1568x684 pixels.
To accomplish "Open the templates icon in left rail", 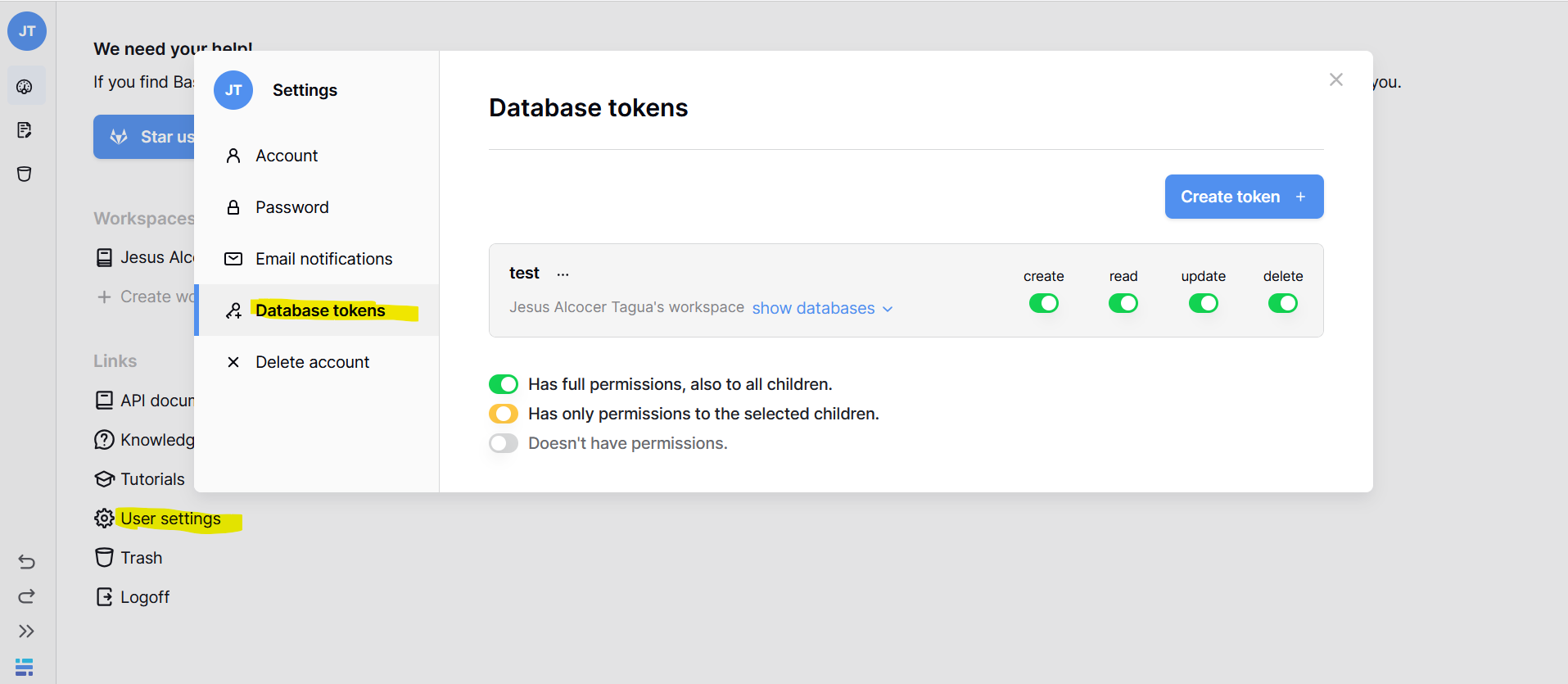I will pos(25,130).
